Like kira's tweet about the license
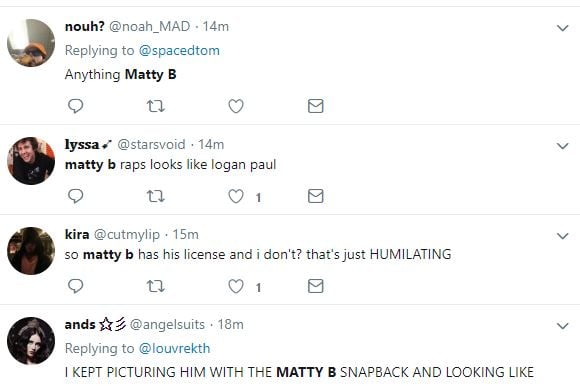Viewport: 580px width, 386px height. pos(236,286)
